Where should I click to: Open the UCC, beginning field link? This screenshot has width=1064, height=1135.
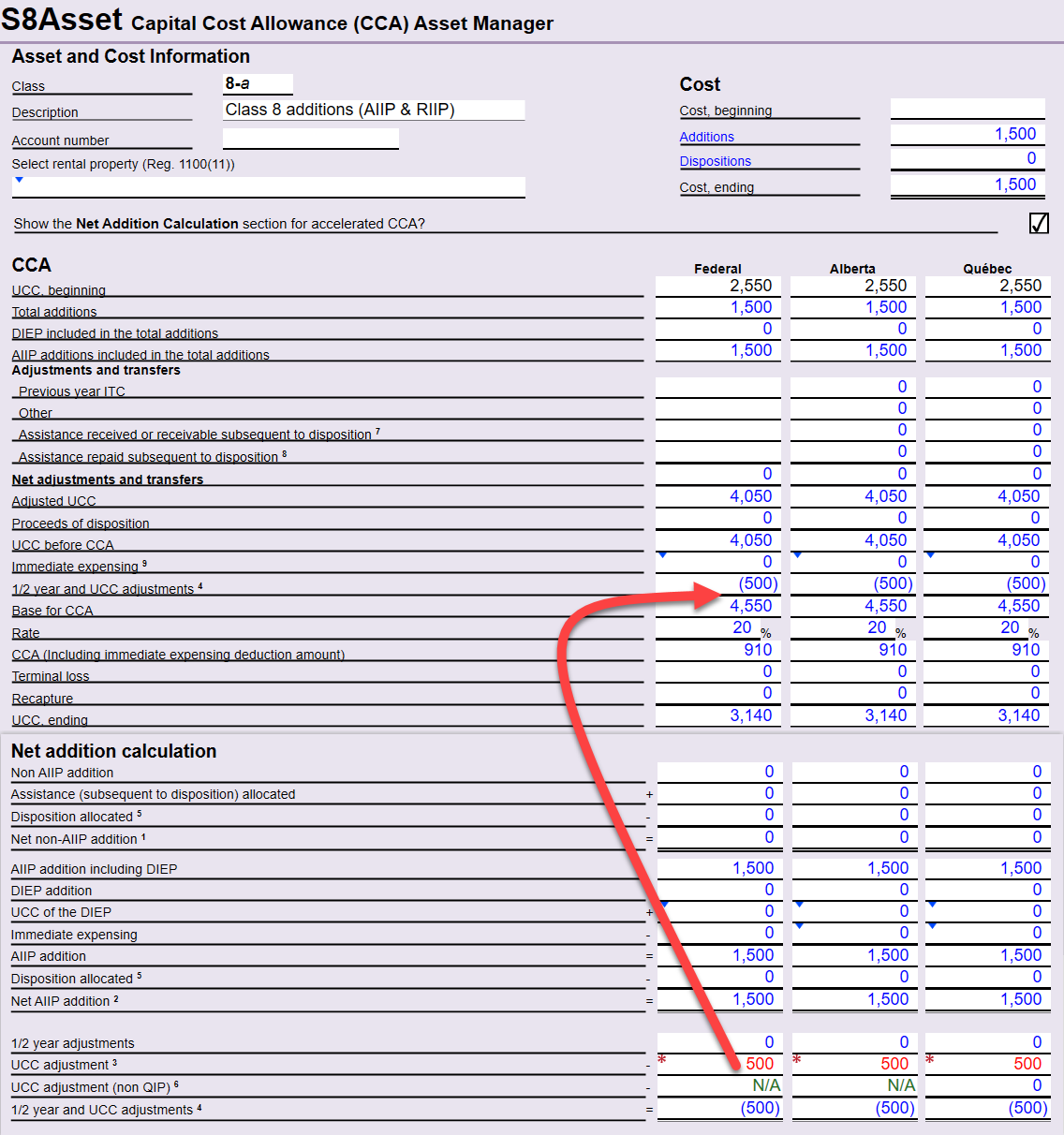click(58, 290)
